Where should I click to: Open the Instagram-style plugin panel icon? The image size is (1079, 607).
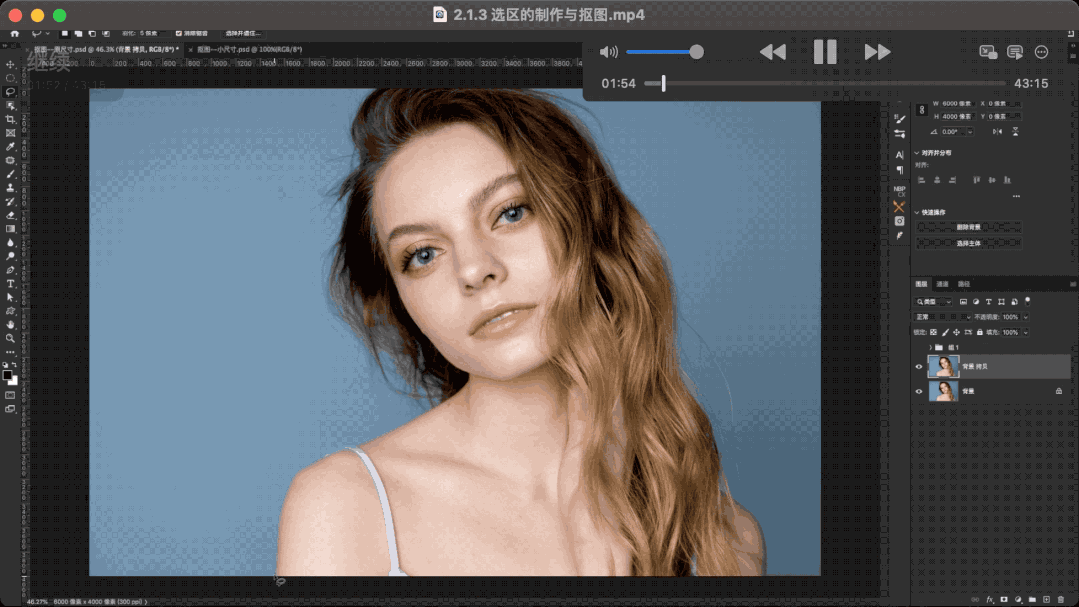click(x=899, y=221)
